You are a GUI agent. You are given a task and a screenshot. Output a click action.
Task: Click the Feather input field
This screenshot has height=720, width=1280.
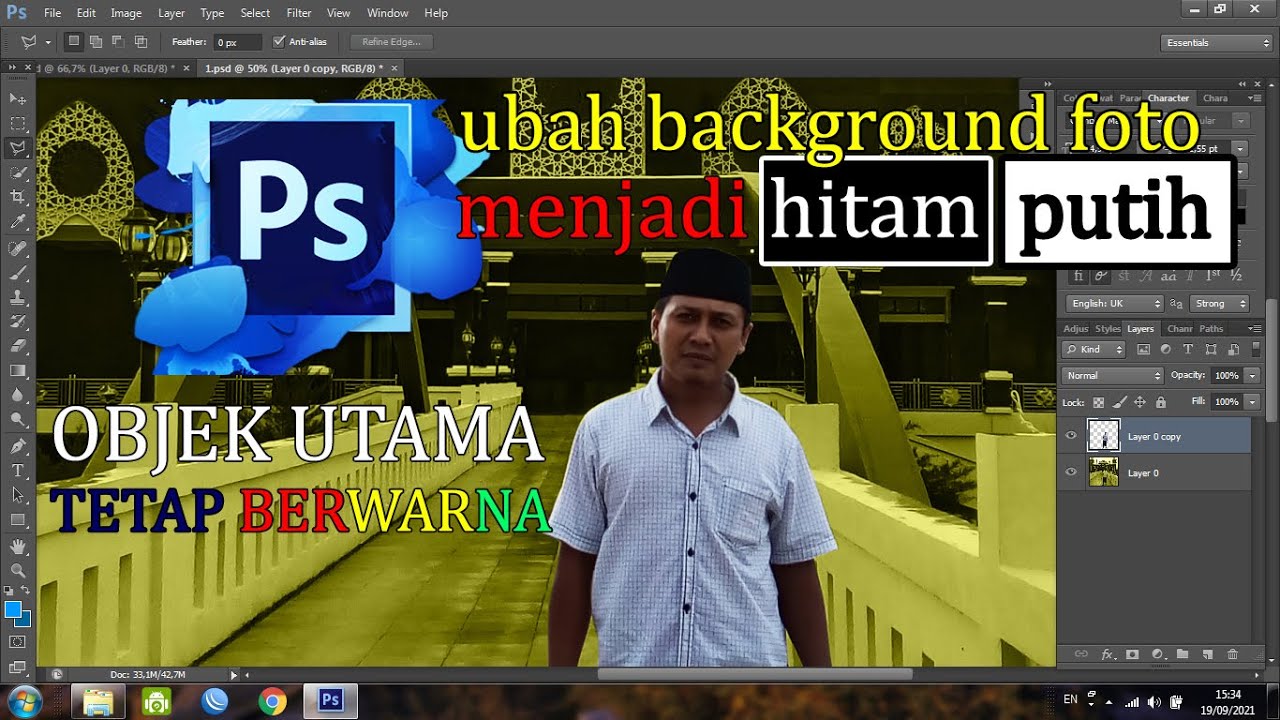pyautogui.click(x=238, y=42)
